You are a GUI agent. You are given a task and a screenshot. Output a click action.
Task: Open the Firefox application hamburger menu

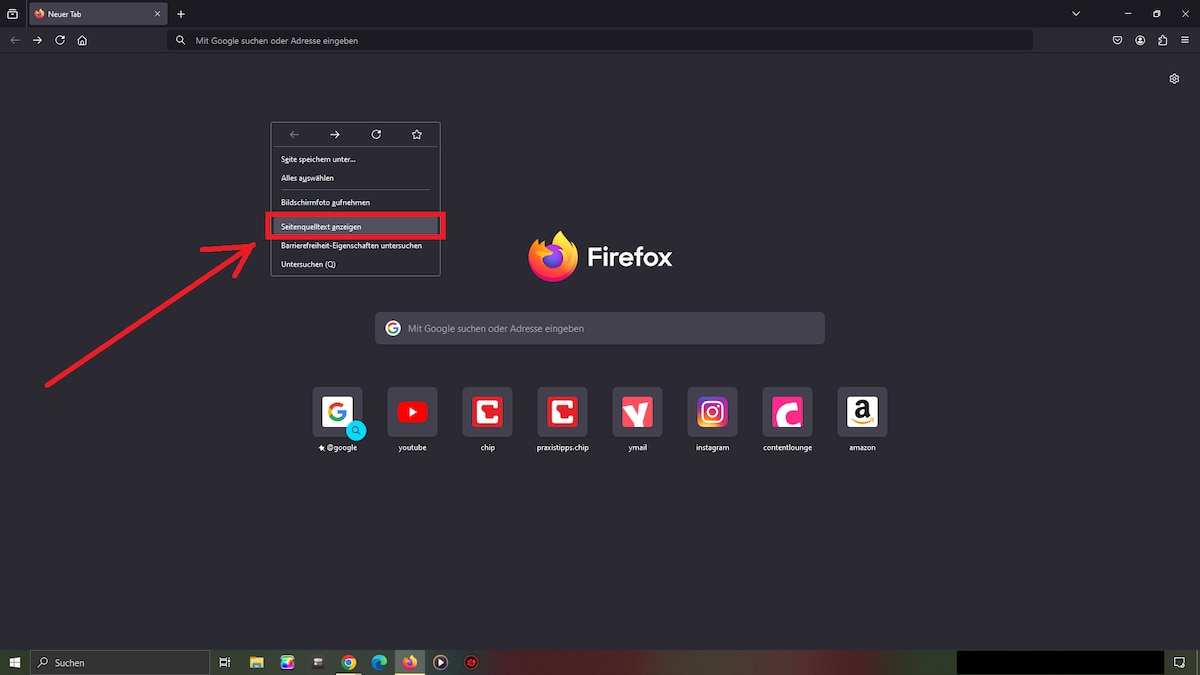tap(1185, 40)
